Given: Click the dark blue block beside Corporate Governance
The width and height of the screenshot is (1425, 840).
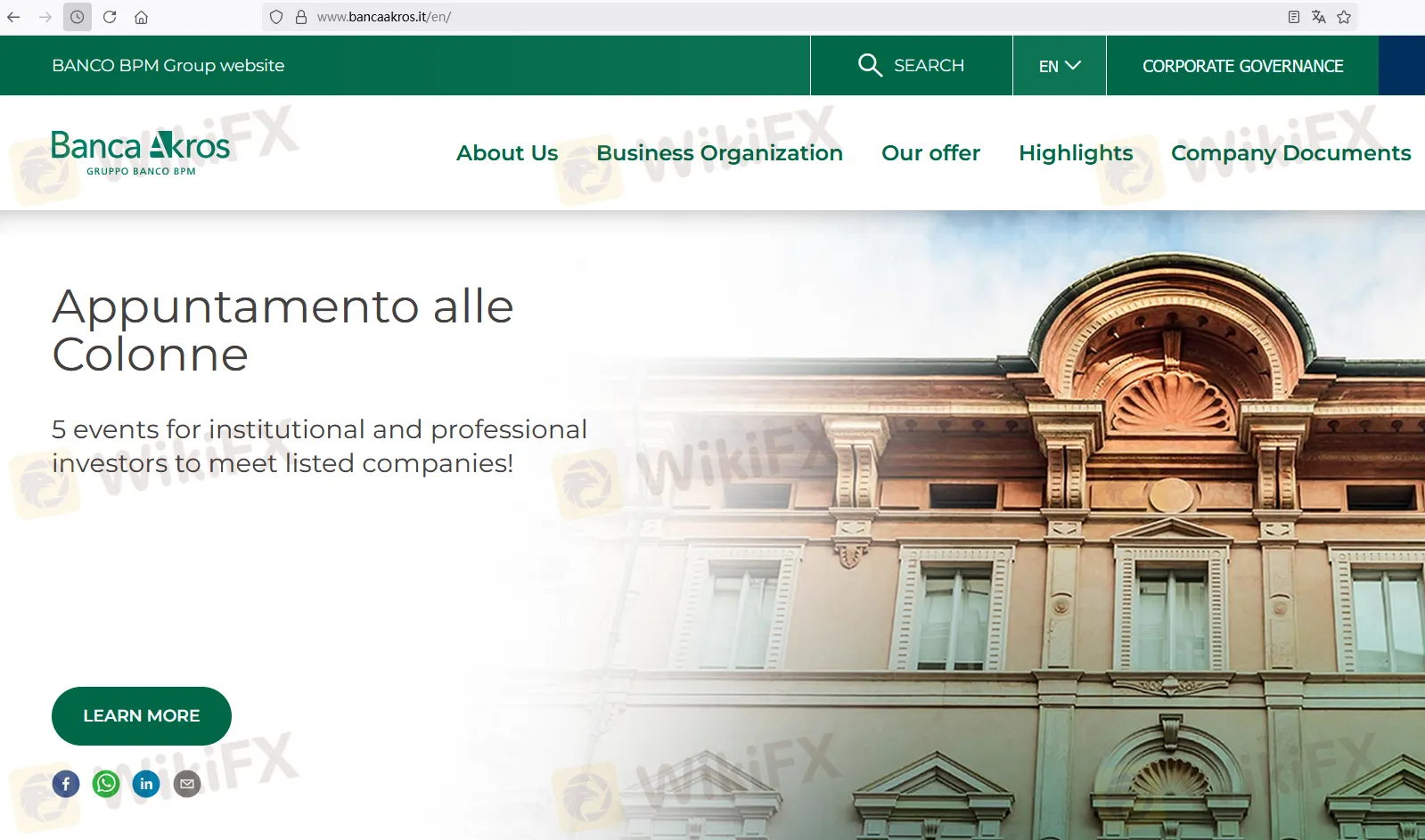Looking at the screenshot, I should [x=1402, y=66].
